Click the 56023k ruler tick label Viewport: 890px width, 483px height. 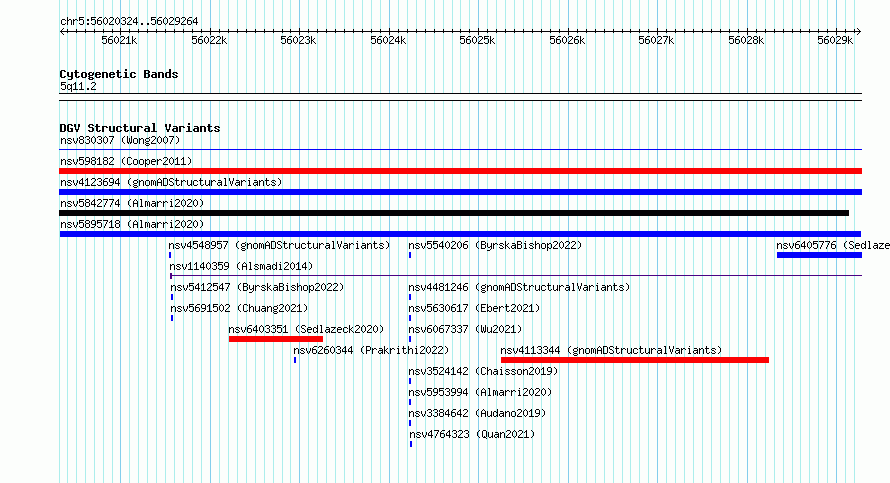(x=298, y=40)
